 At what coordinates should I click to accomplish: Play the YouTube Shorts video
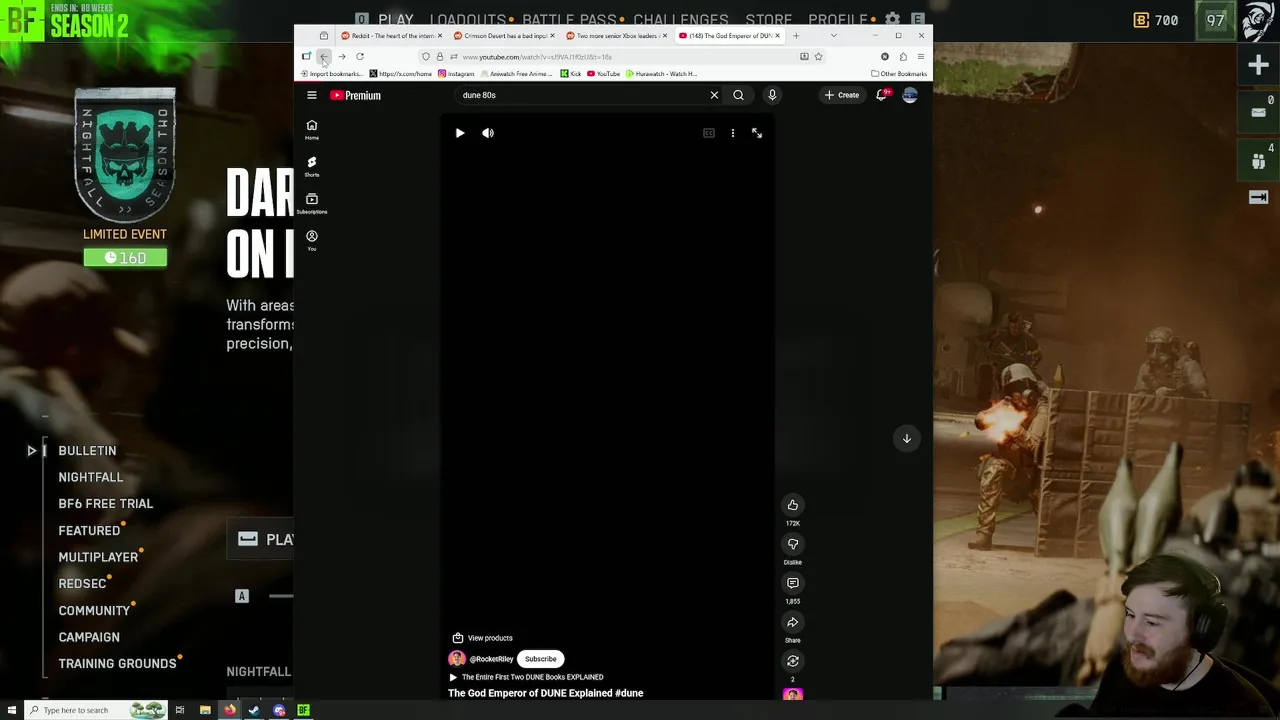point(460,133)
